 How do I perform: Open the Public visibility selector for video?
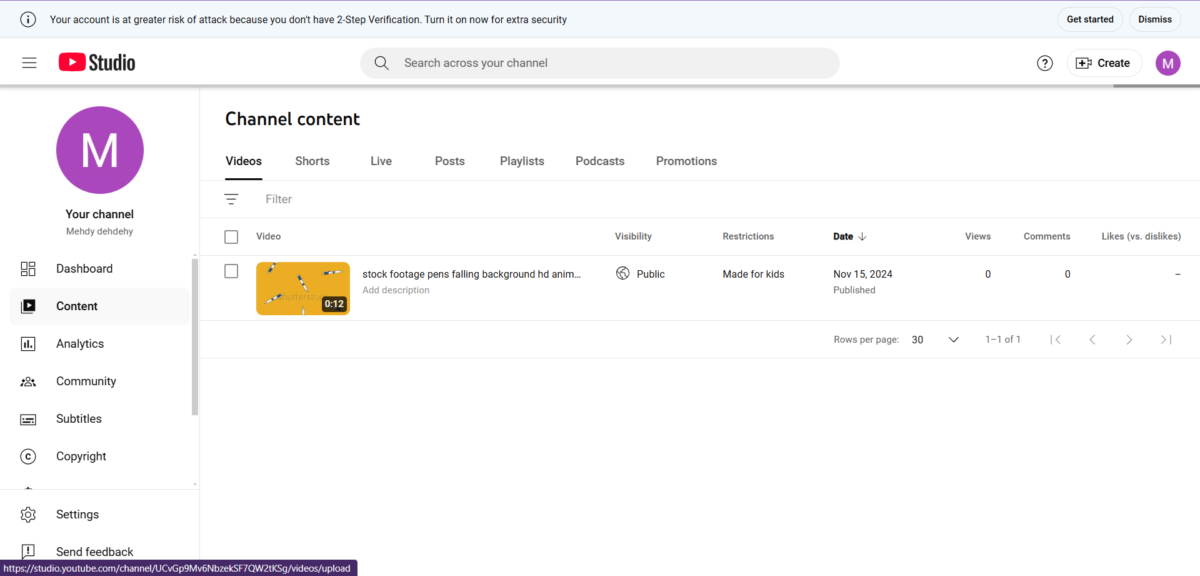[641, 274]
